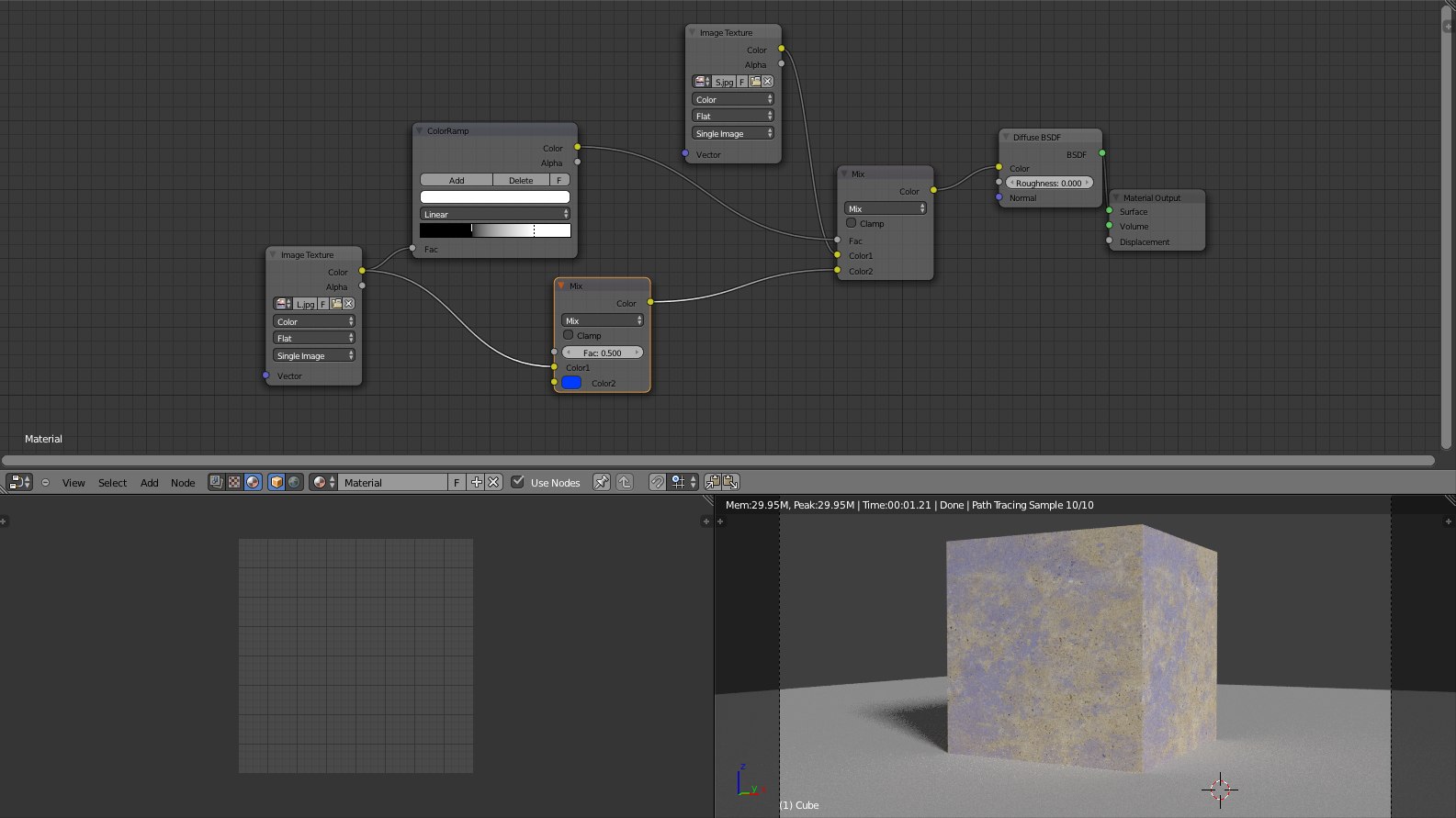Toggle fake user F on S.jpg image
This screenshot has height=818, width=1456.
pyautogui.click(x=742, y=82)
